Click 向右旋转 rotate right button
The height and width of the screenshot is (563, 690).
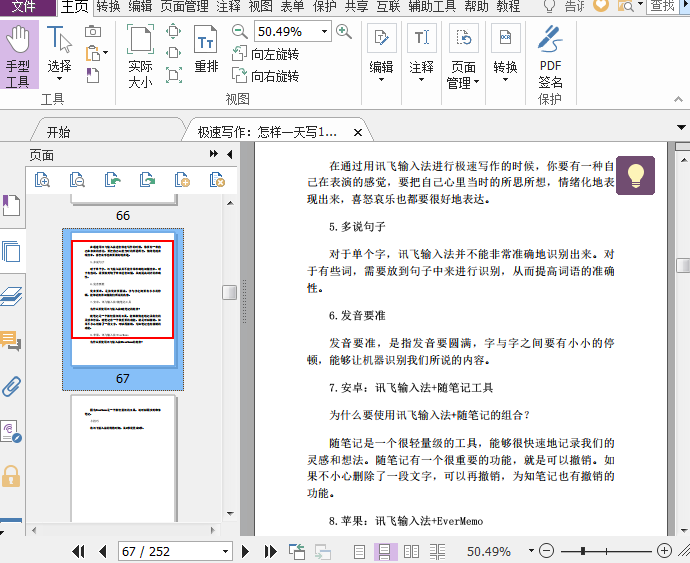[x=265, y=76]
